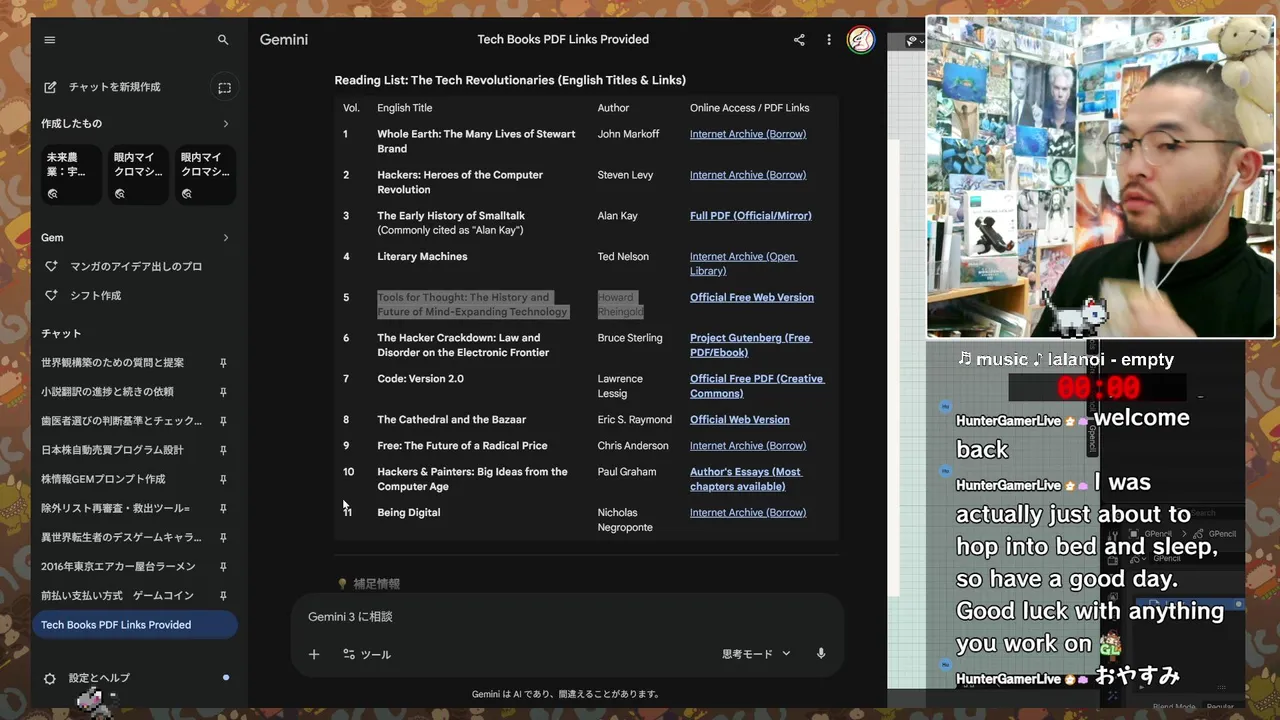1280x720 pixels.
Task: Click author cell Paul Graham
Action: pyautogui.click(x=627, y=472)
